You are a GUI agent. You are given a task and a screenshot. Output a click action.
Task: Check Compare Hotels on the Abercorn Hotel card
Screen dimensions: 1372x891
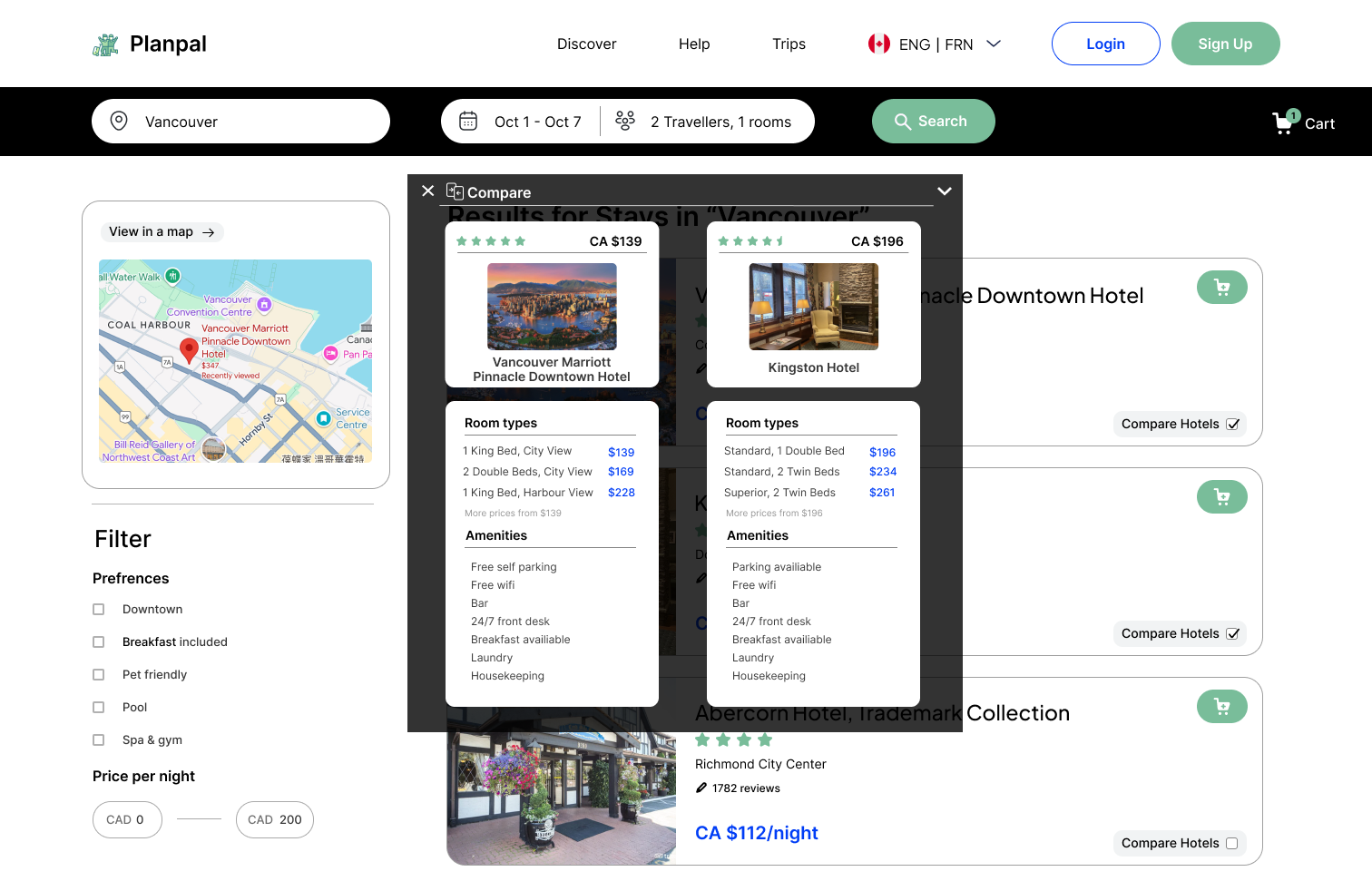(x=1232, y=843)
